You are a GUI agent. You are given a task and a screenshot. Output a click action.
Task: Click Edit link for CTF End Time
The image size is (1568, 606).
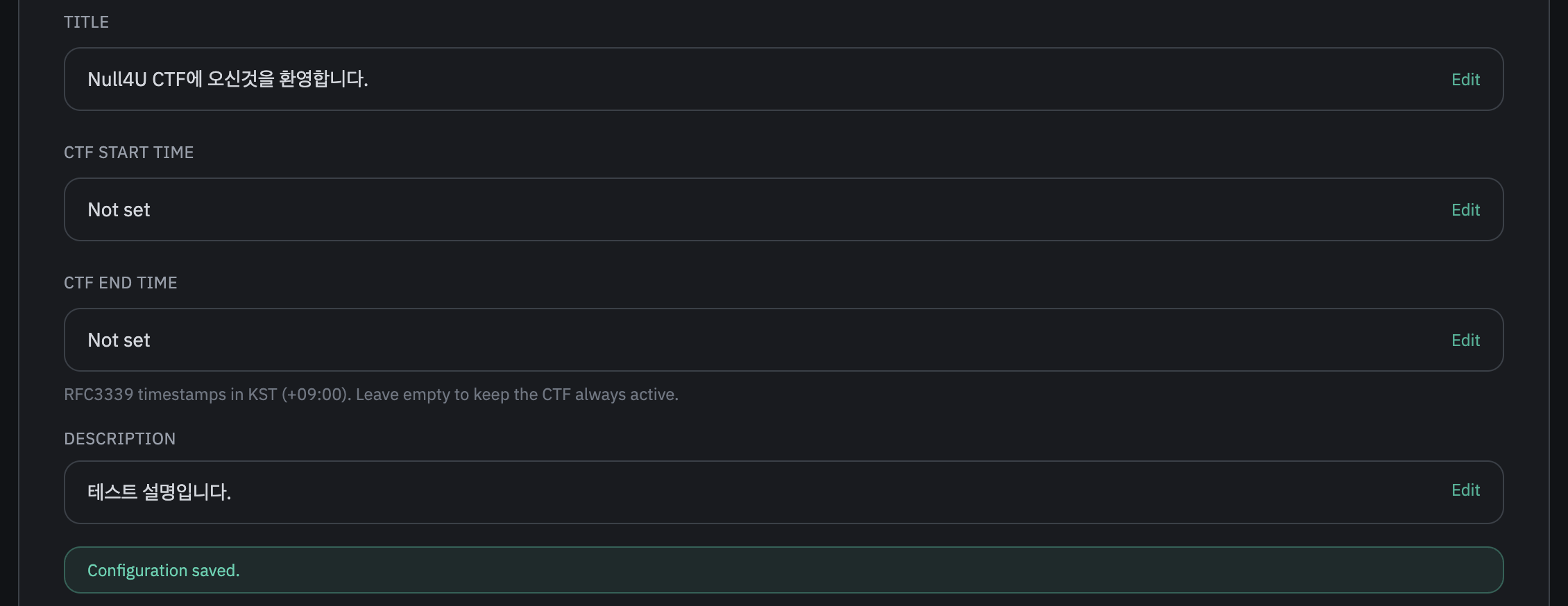pyautogui.click(x=1465, y=340)
